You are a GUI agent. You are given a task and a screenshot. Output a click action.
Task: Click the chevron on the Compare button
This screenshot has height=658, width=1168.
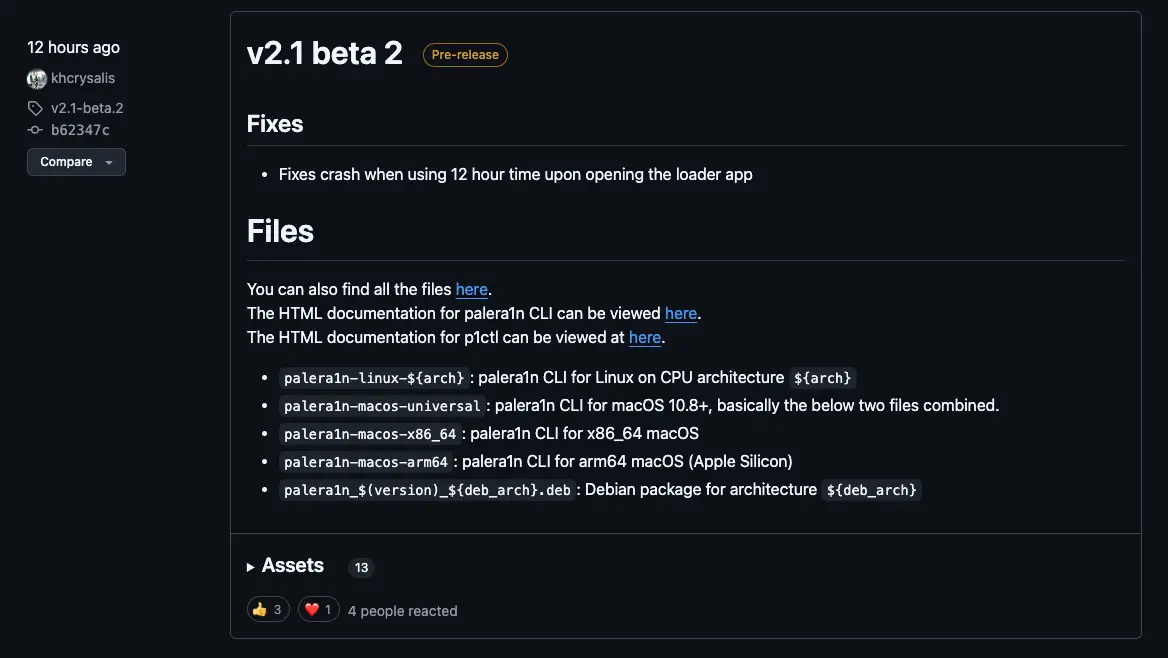[110, 161]
